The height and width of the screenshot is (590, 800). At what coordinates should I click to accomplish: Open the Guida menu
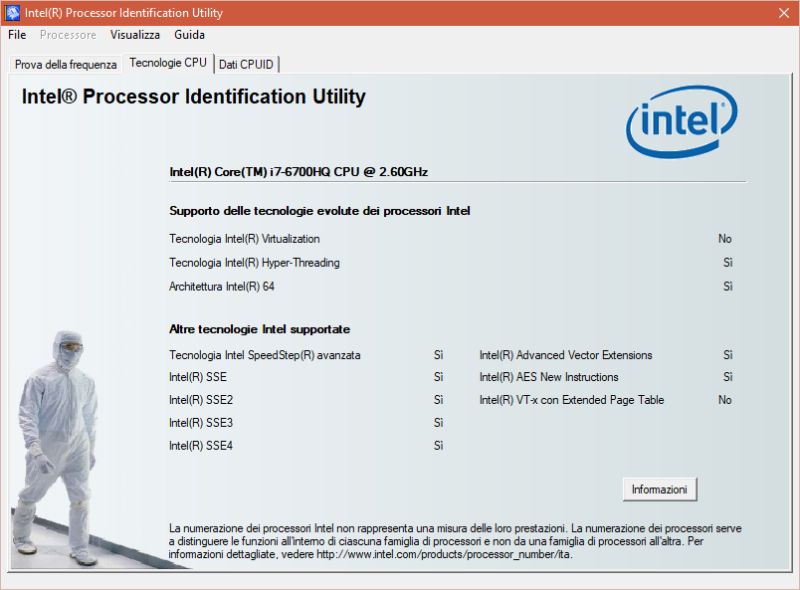coord(190,35)
